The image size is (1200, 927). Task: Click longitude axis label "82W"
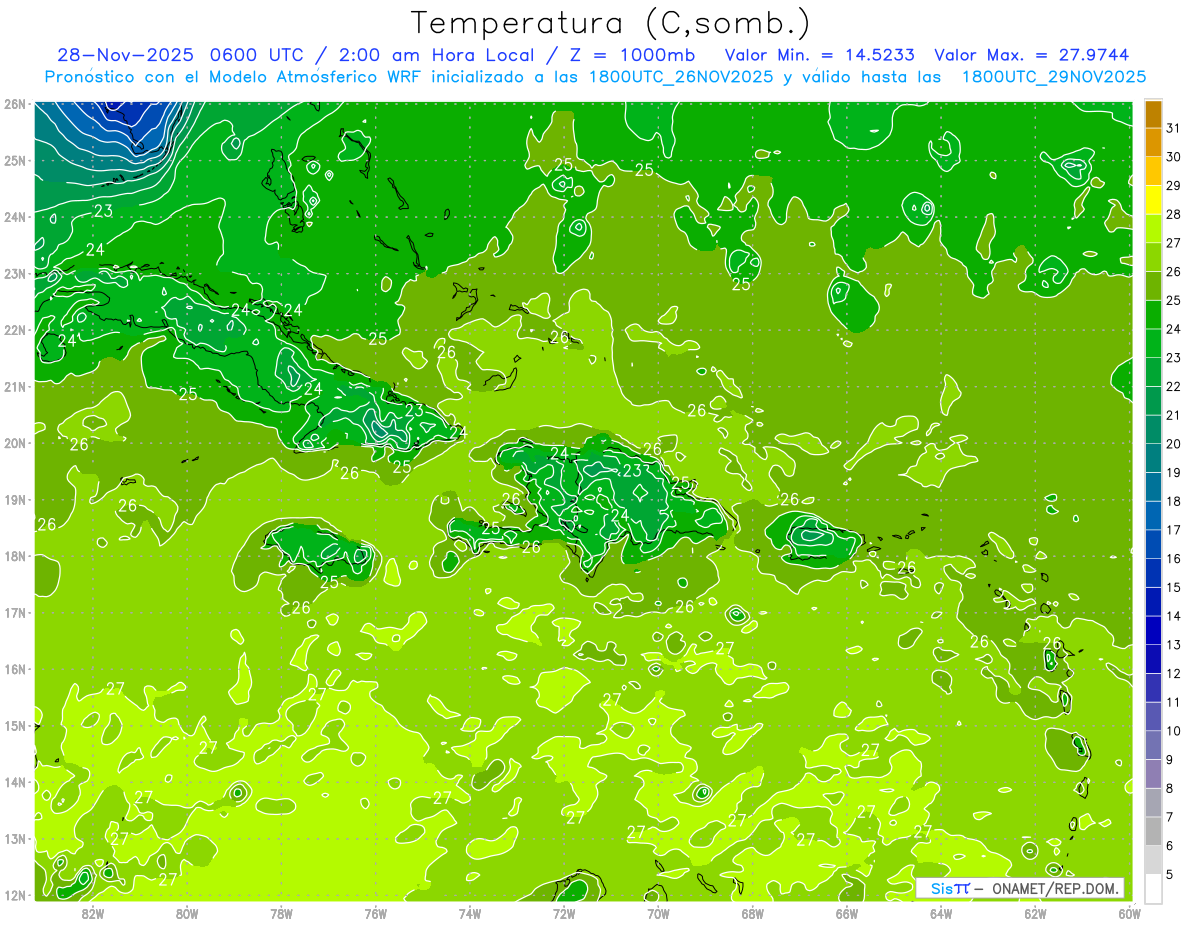coord(93,912)
